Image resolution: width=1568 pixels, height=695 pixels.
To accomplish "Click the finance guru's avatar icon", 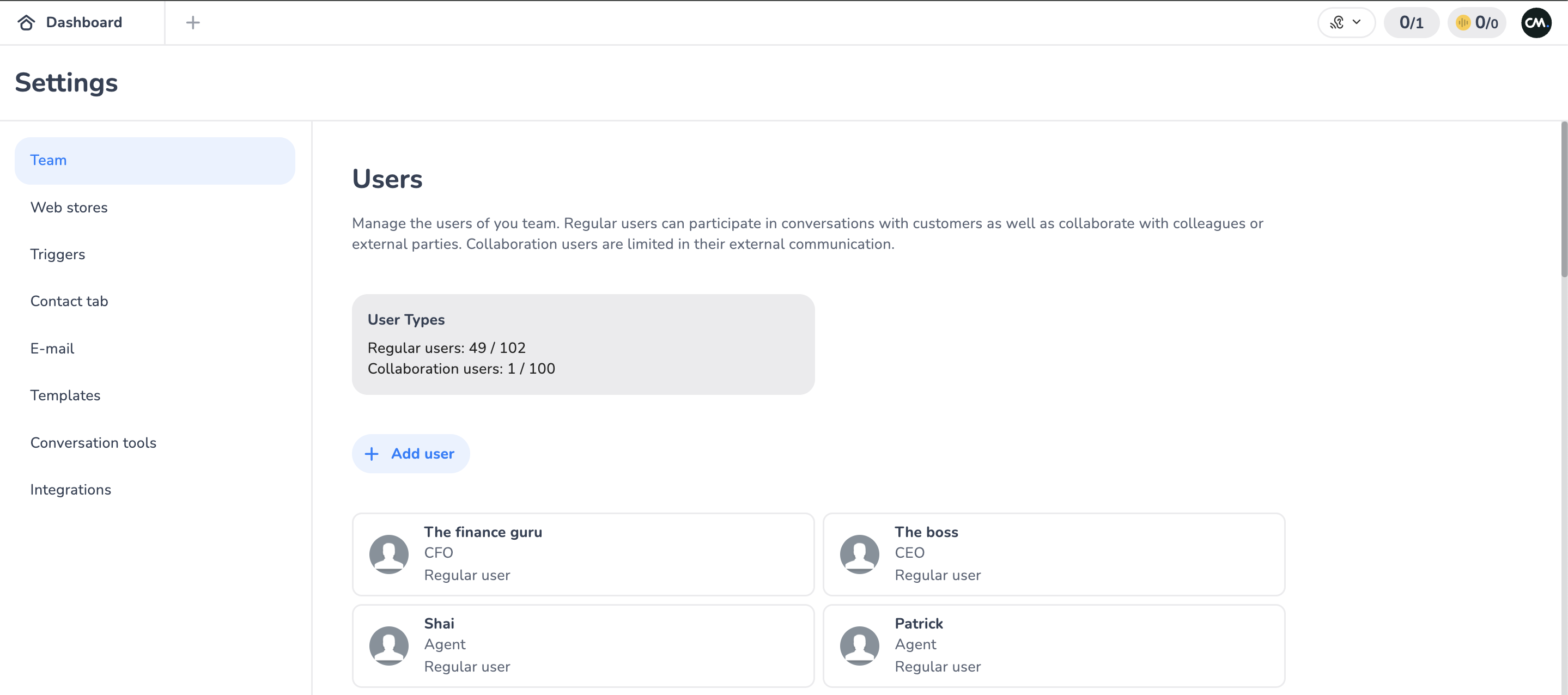I will click(388, 554).
